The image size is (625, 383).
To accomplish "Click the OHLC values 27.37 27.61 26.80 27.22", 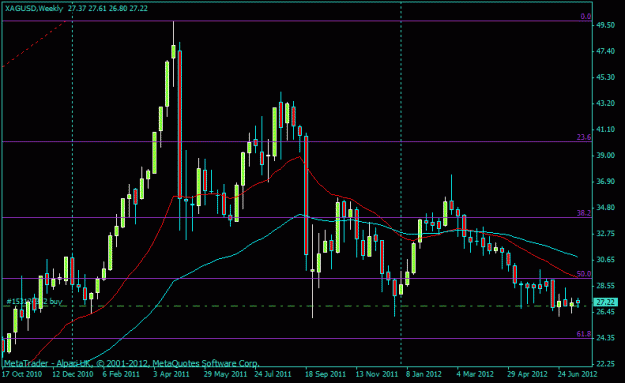I will tap(108, 8).
